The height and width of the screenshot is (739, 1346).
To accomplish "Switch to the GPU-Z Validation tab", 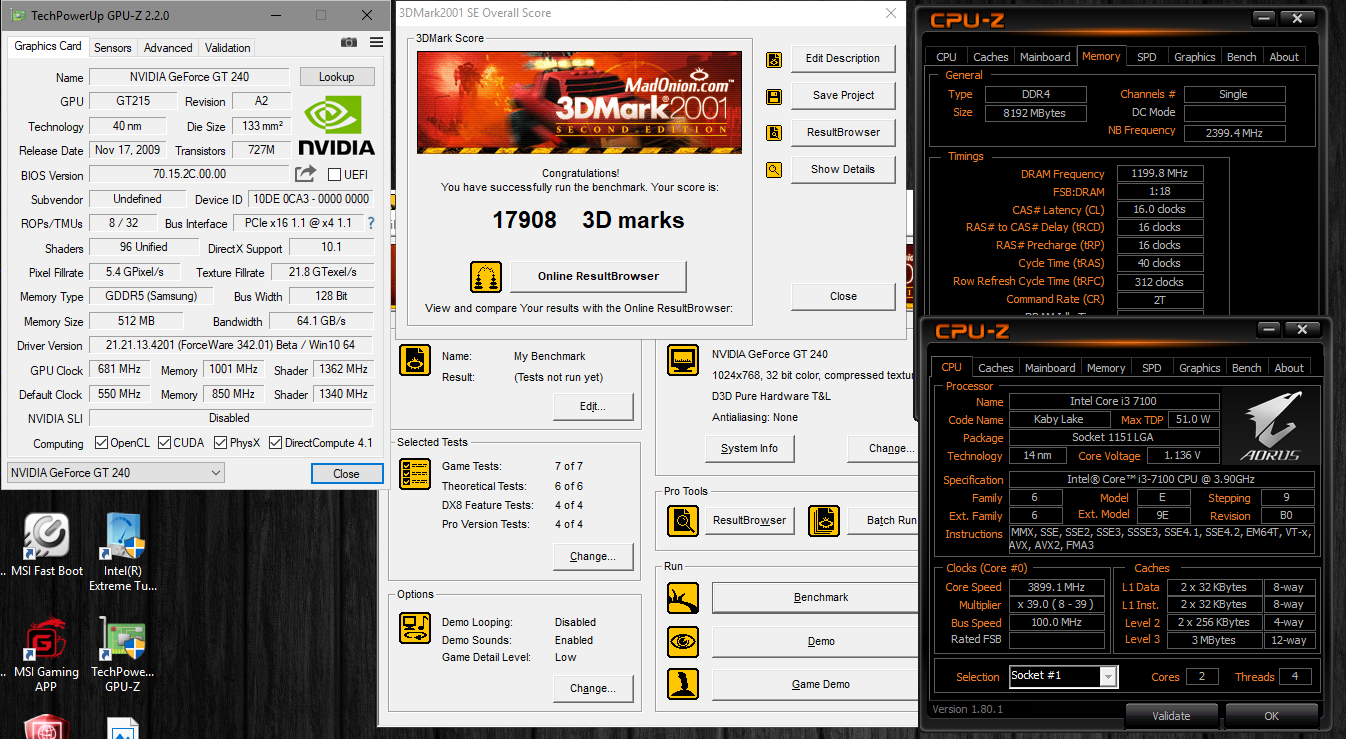I will point(228,48).
